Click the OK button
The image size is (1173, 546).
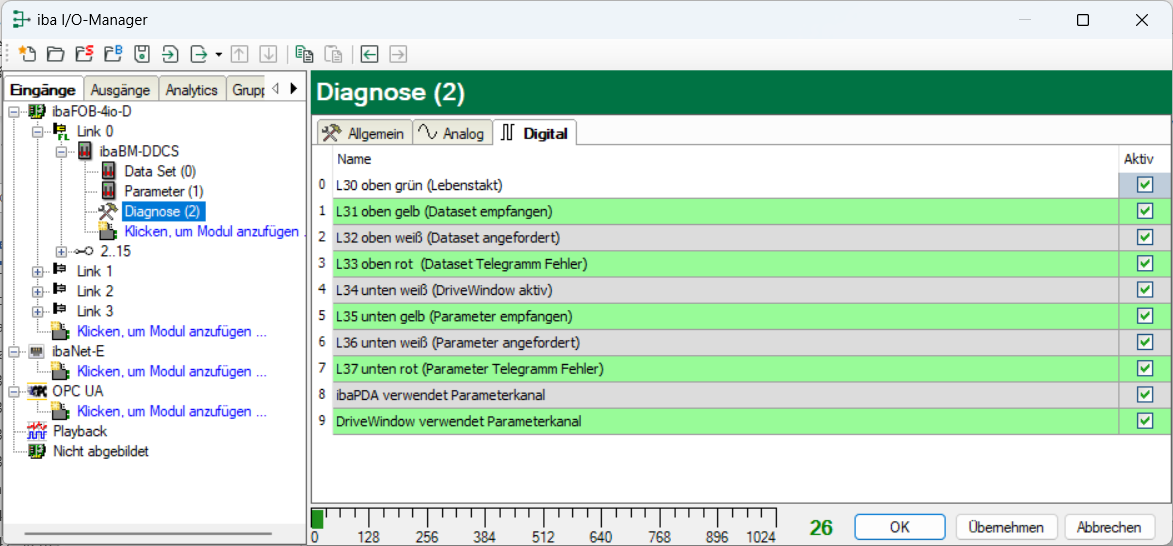[900, 527]
